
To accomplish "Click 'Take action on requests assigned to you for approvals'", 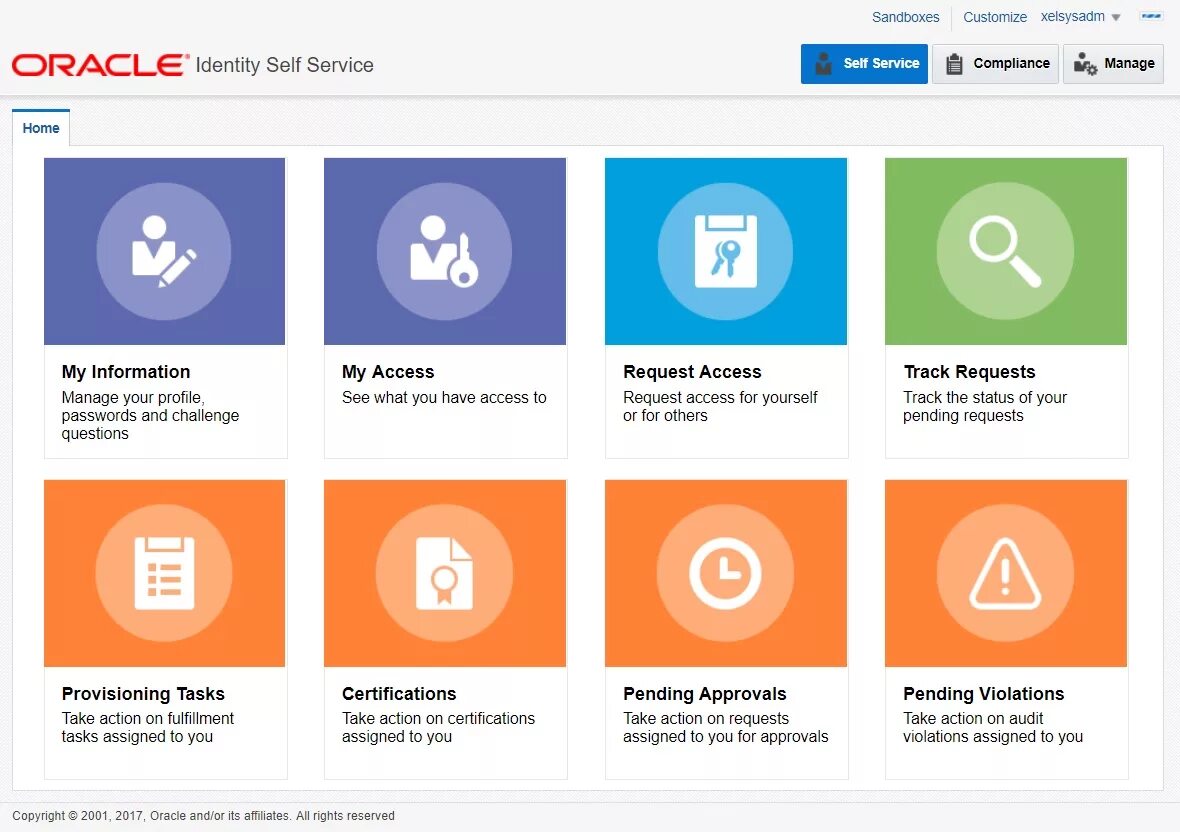I will pos(725,727).
